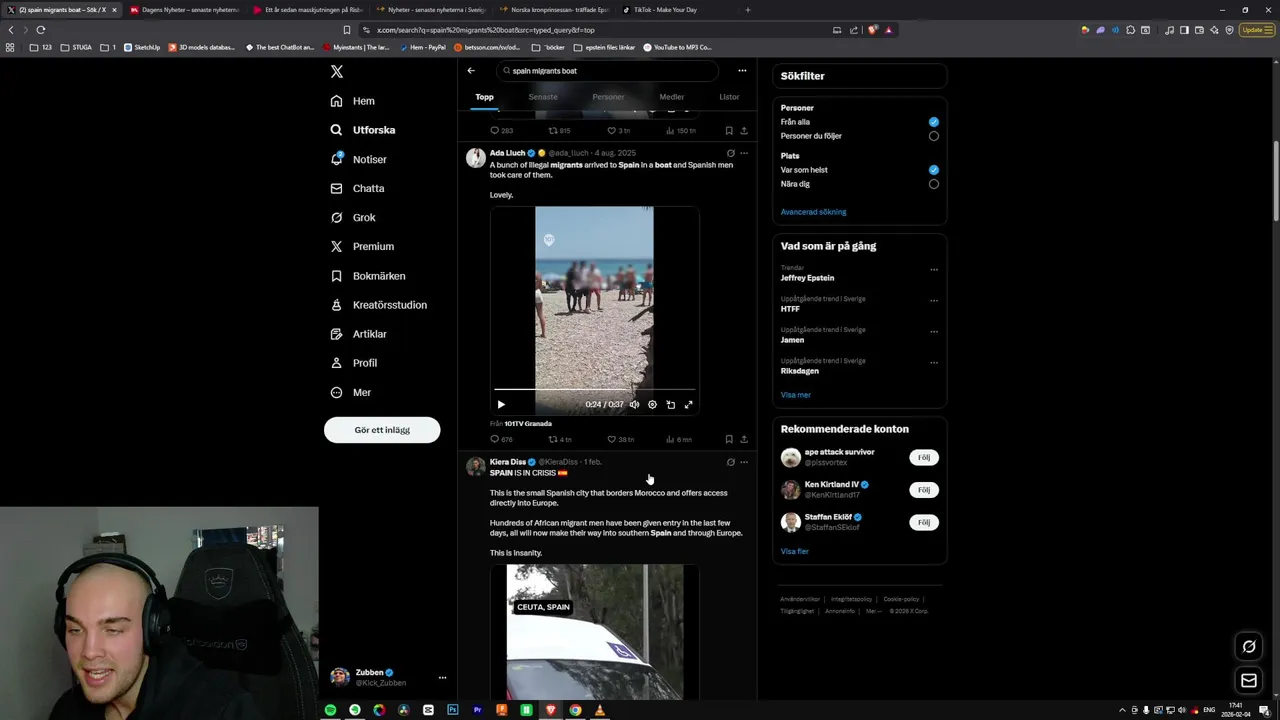Select 'Personer du följer' radio option
This screenshot has height=720, width=1280.
[x=934, y=136]
